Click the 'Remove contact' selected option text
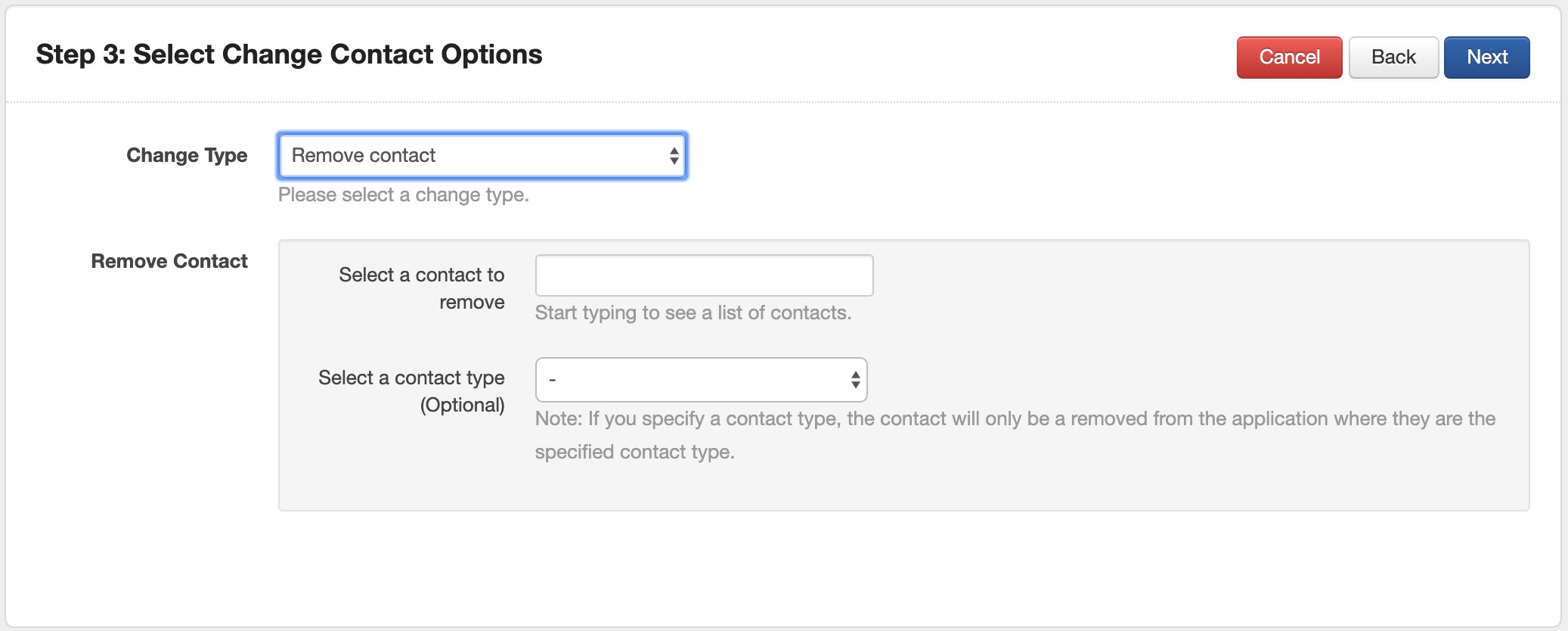Image resolution: width=1568 pixels, height=631 pixels. 364,156
